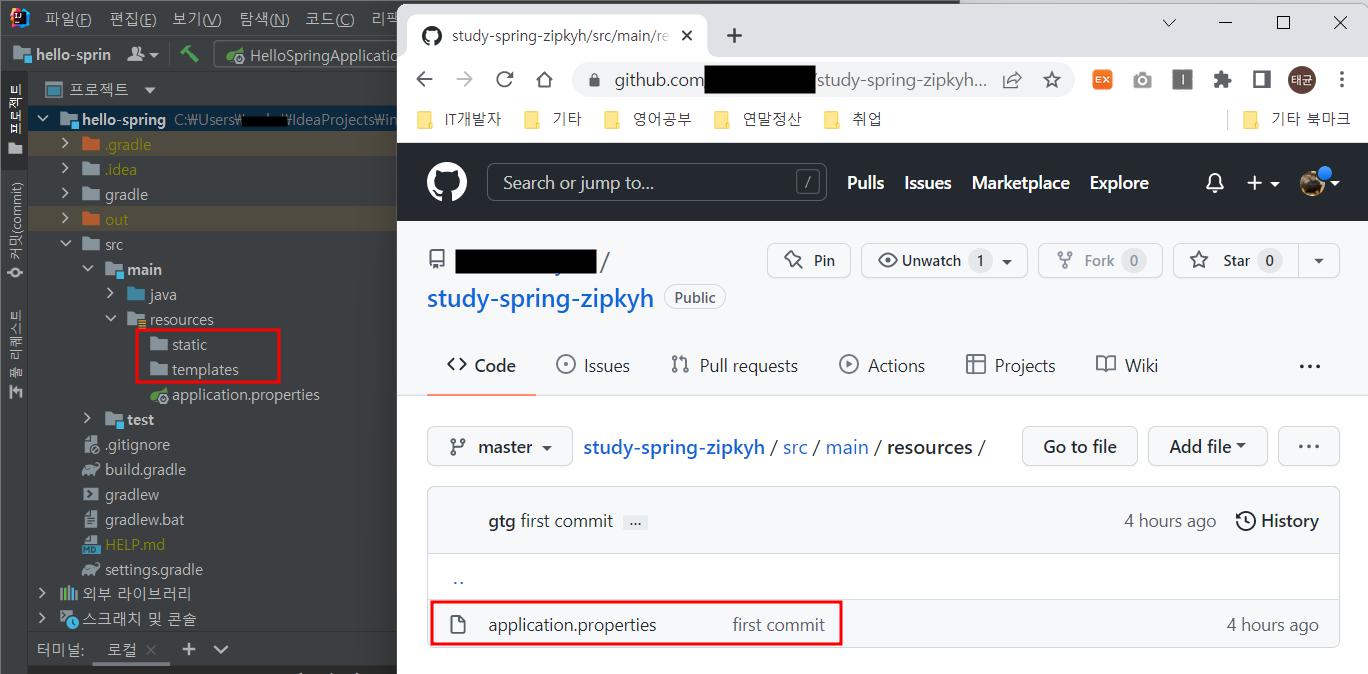
Task: Collapse the hello-spring root node
Action: (x=43, y=119)
